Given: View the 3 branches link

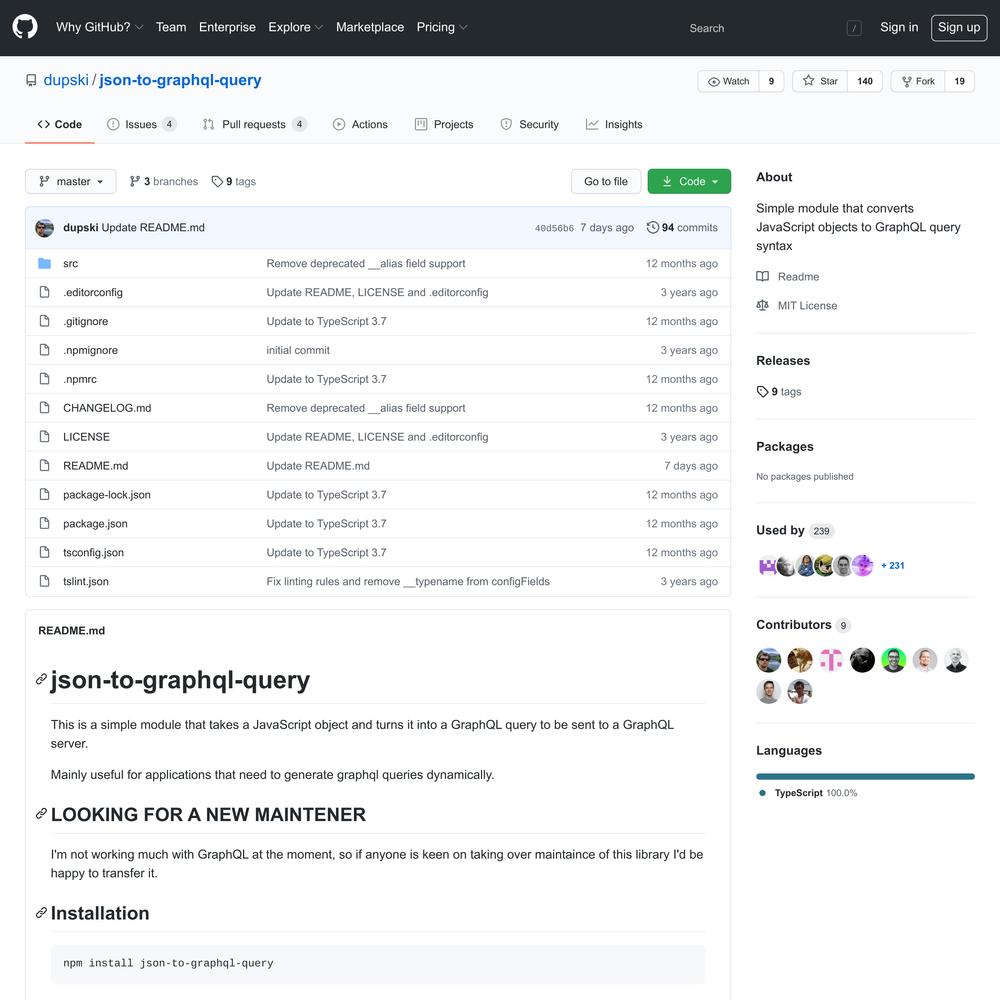Looking at the screenshot, I should click(164, 181).
